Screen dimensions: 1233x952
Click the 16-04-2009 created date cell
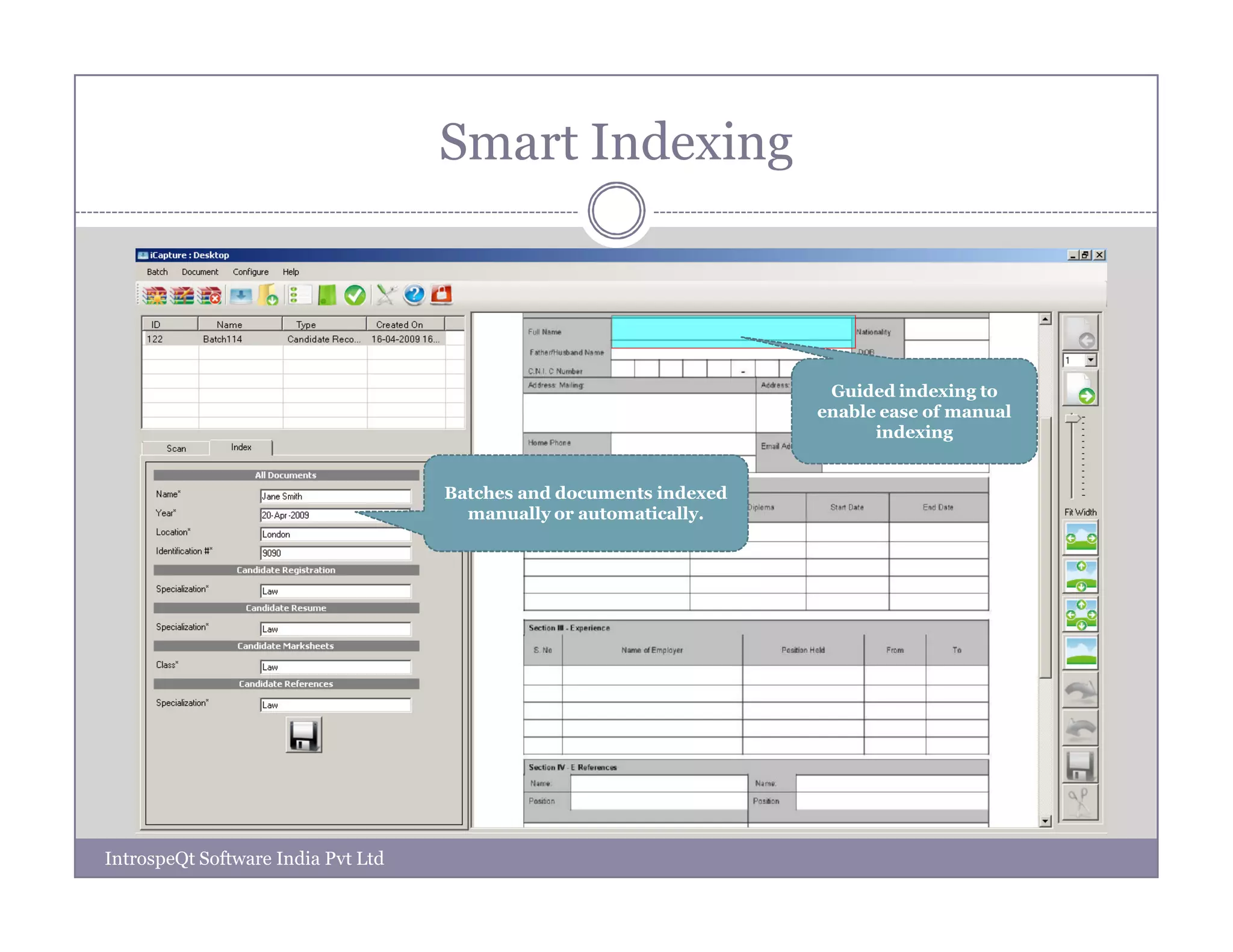405,339
